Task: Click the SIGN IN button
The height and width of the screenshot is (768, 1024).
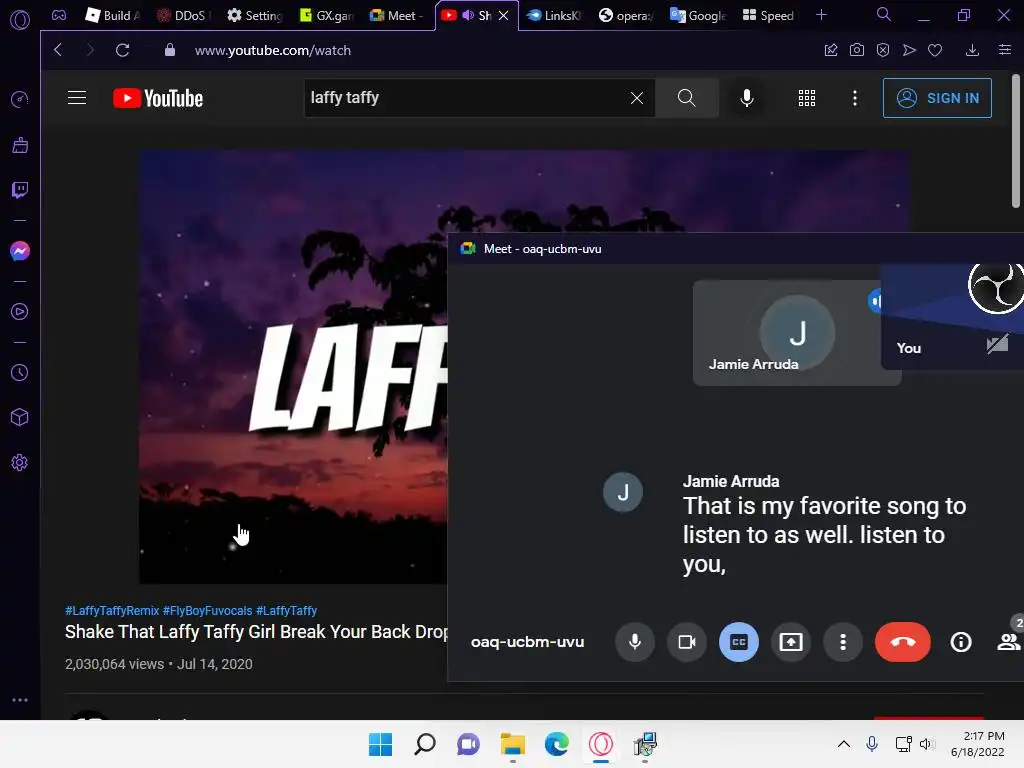Action: 937,98
